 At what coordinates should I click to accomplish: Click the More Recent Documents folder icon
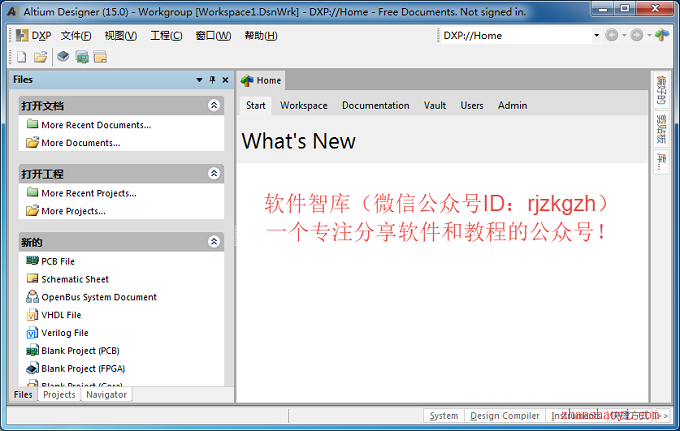pyautogui.click(x=32, y=124)
